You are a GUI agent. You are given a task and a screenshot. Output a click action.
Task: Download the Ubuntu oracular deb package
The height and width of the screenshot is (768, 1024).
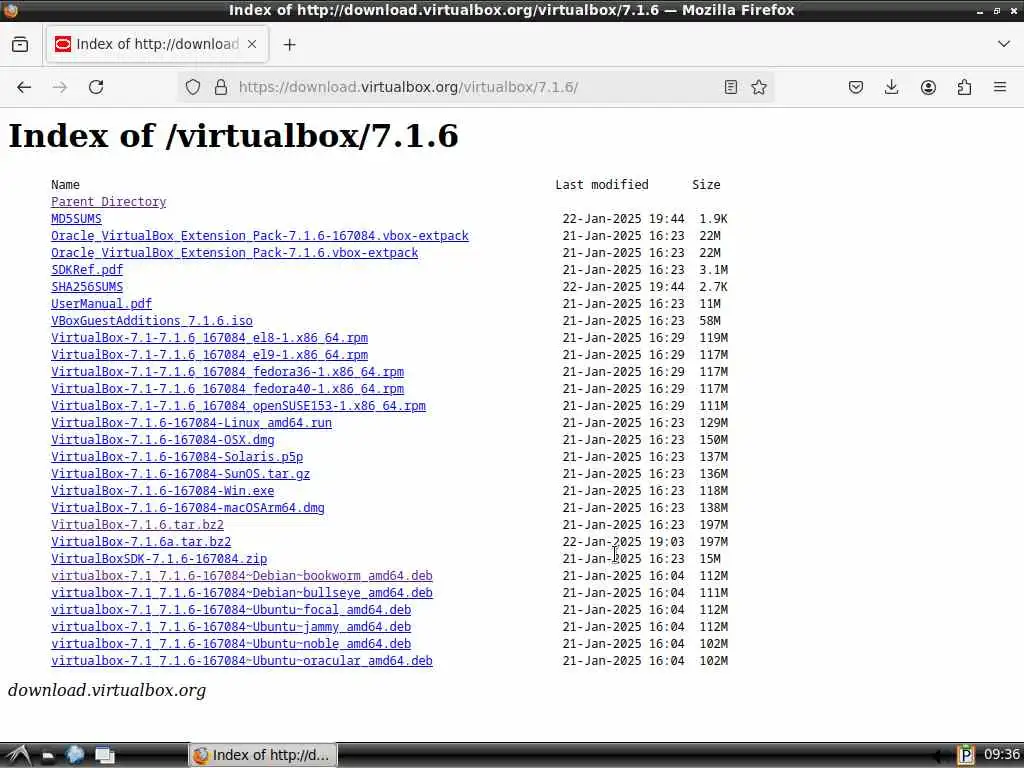pyautogui.click(x=242, y=660)
